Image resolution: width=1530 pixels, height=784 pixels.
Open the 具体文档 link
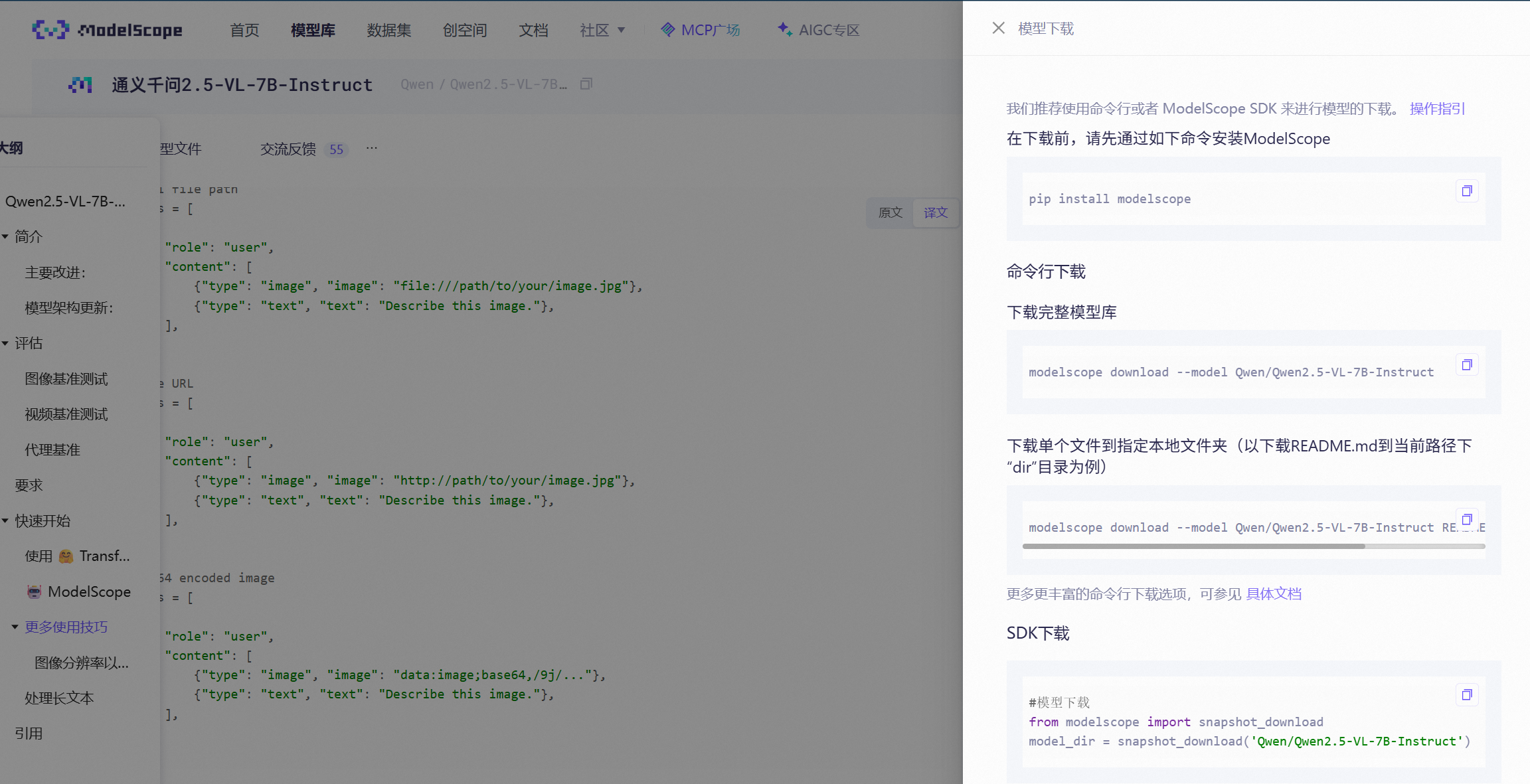(1274, 593)
